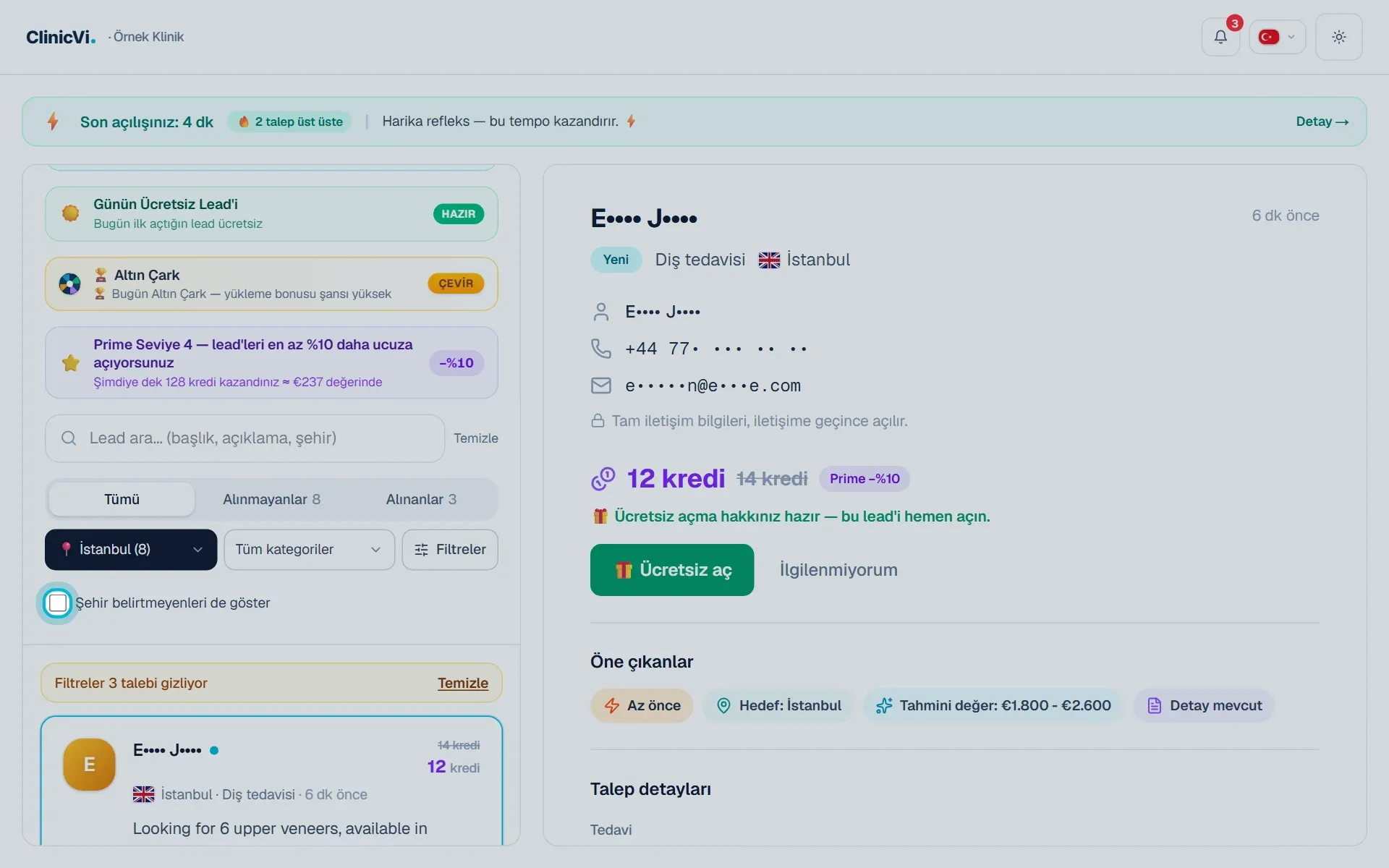Screen dimensions: 1389x868
Task: Toggle the light theme sun icon
Action: [1338, 37]
